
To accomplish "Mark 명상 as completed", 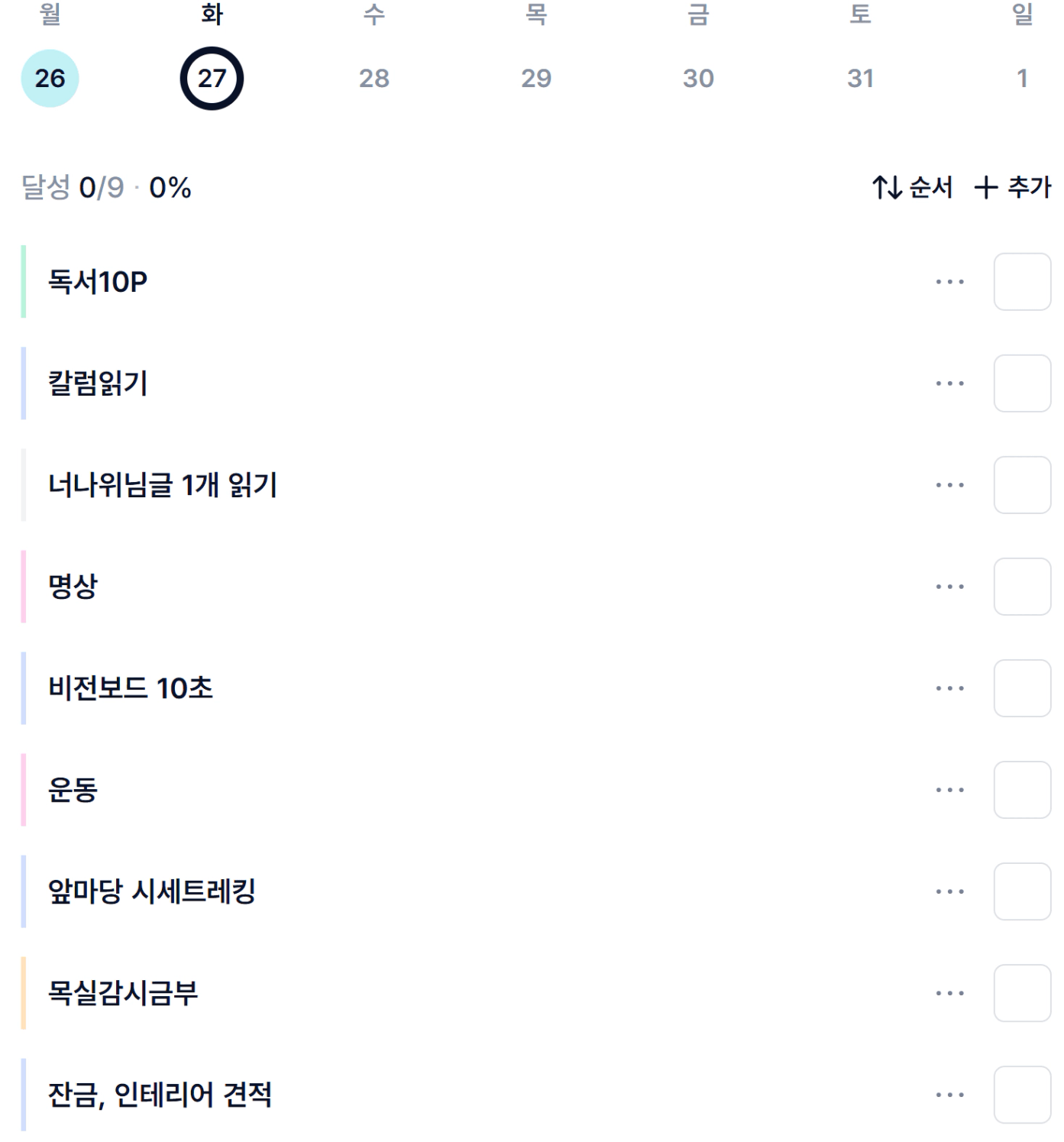I will [x=1022, y=587].
